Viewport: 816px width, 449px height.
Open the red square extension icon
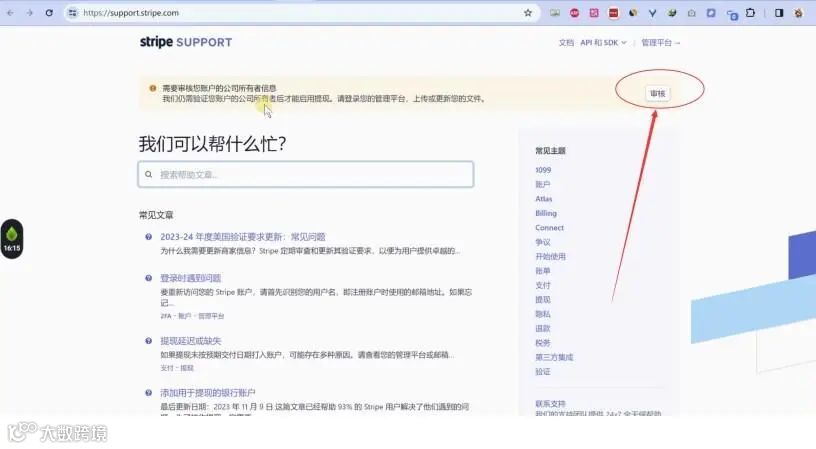[614, 13]
